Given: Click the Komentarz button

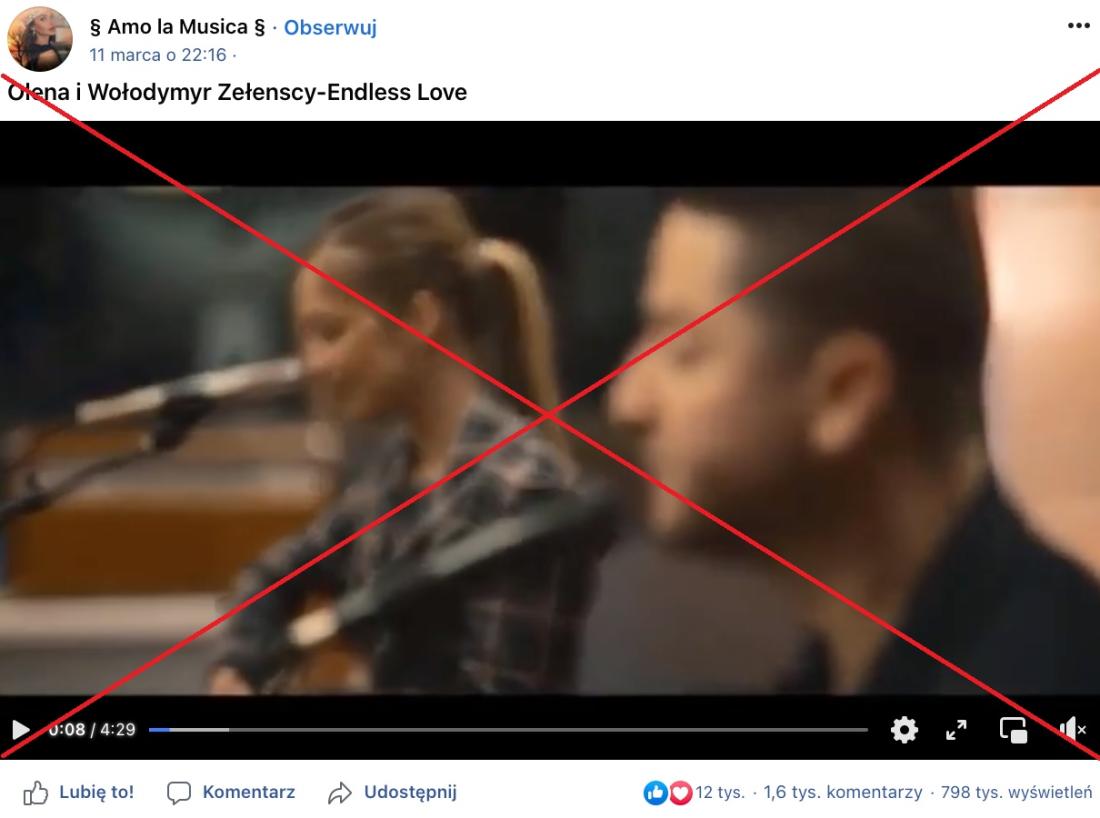Looking at the screenshot, I should pos(231,792).
